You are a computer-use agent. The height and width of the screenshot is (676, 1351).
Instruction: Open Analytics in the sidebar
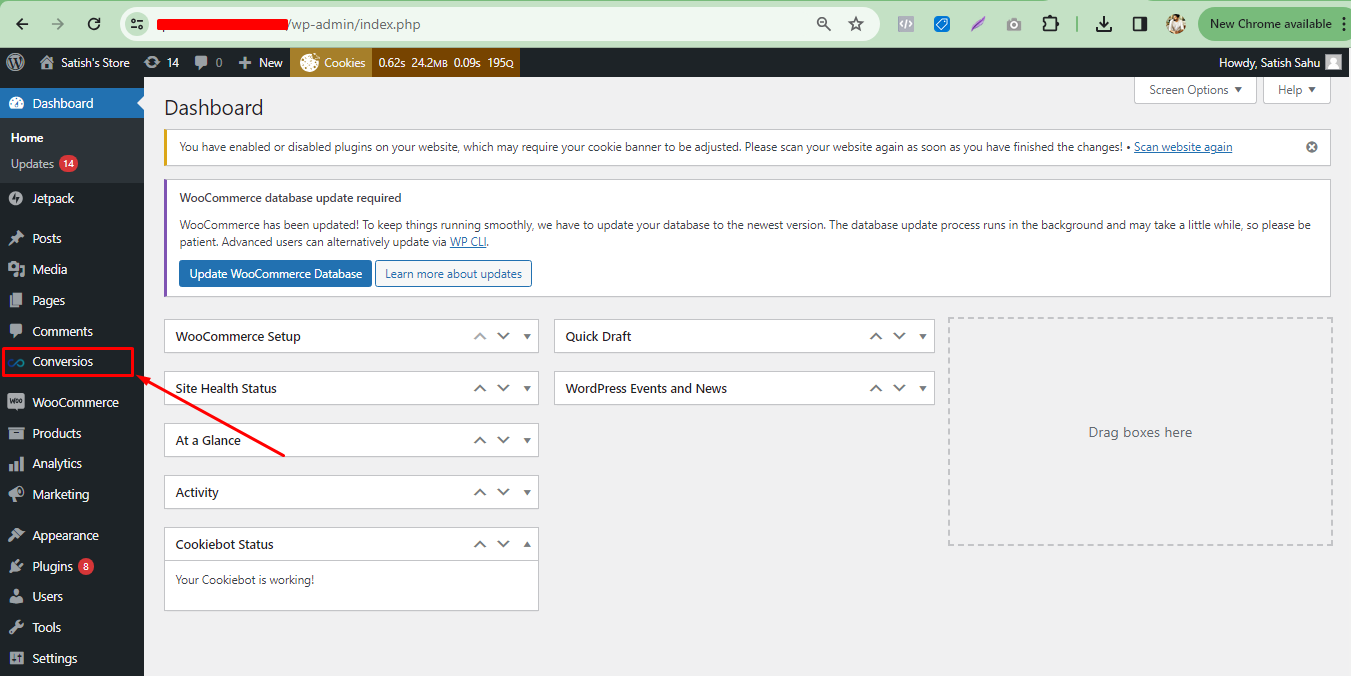tap(72, 463)
